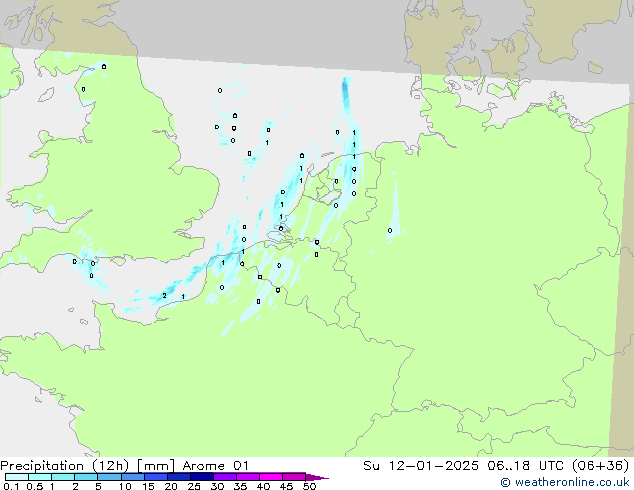Click the 25–30 mm legend color swatch
The height and width of the screenshot is (490, 634).
coord(201,477)
